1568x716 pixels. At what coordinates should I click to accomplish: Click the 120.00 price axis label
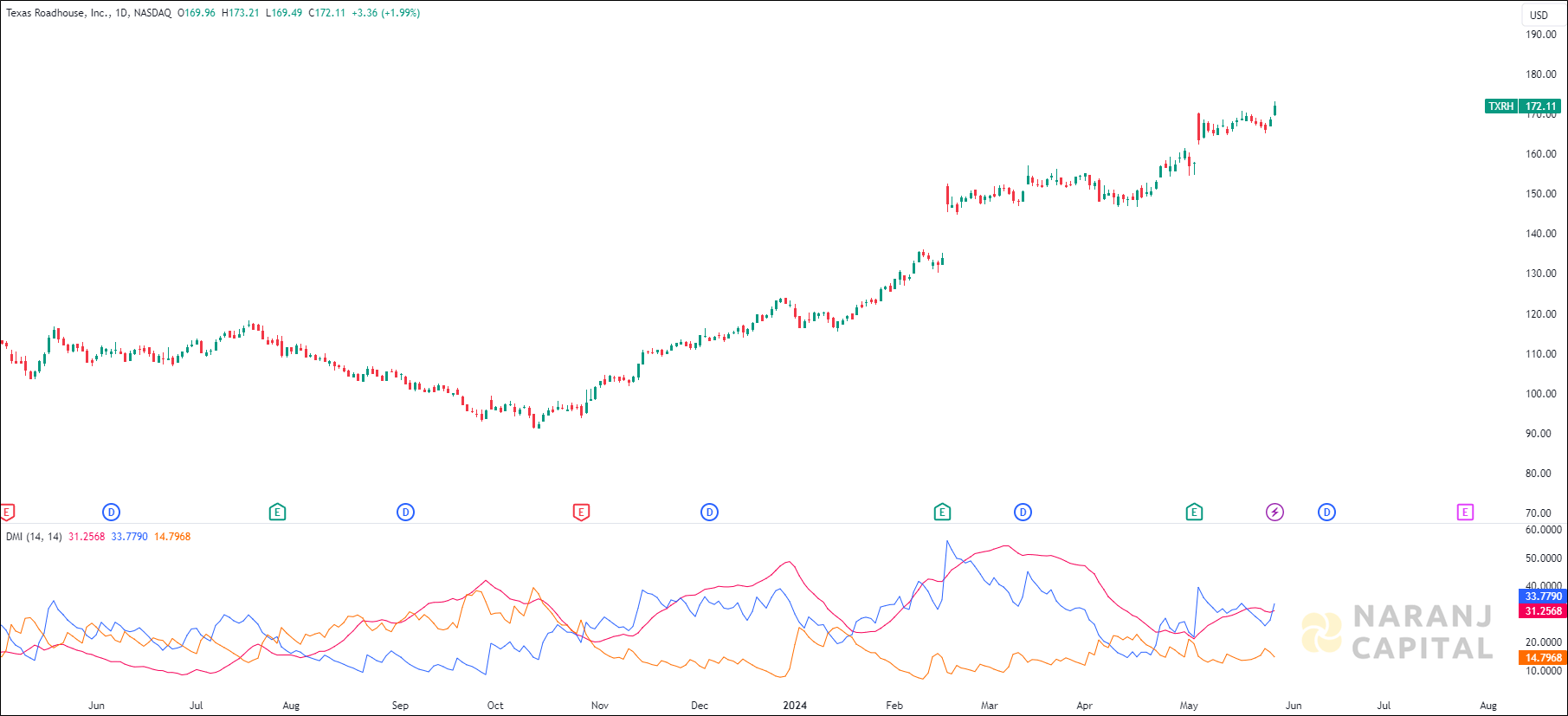tap(1541, 314)
